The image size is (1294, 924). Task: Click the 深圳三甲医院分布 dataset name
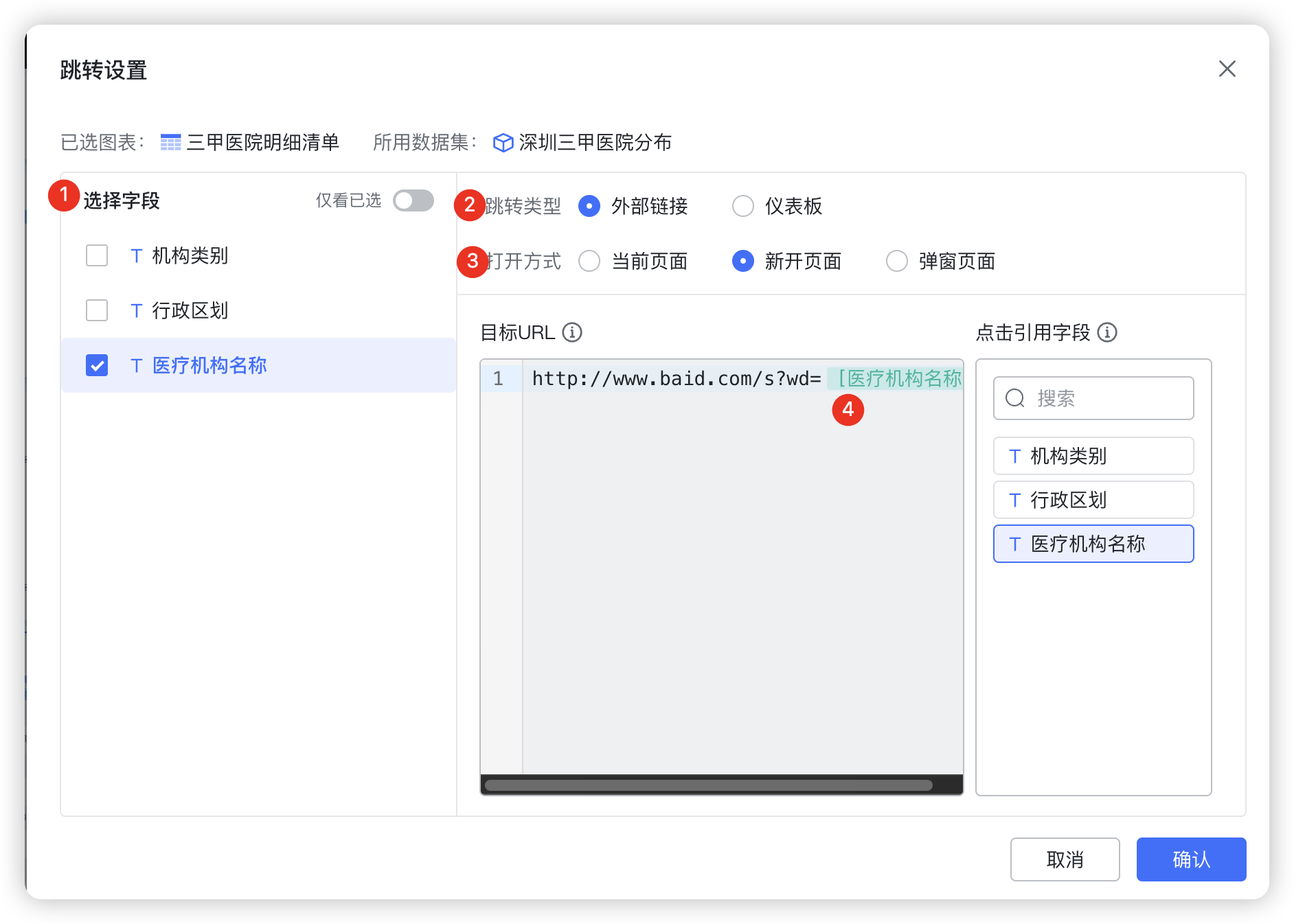click(x=595, y=142)
